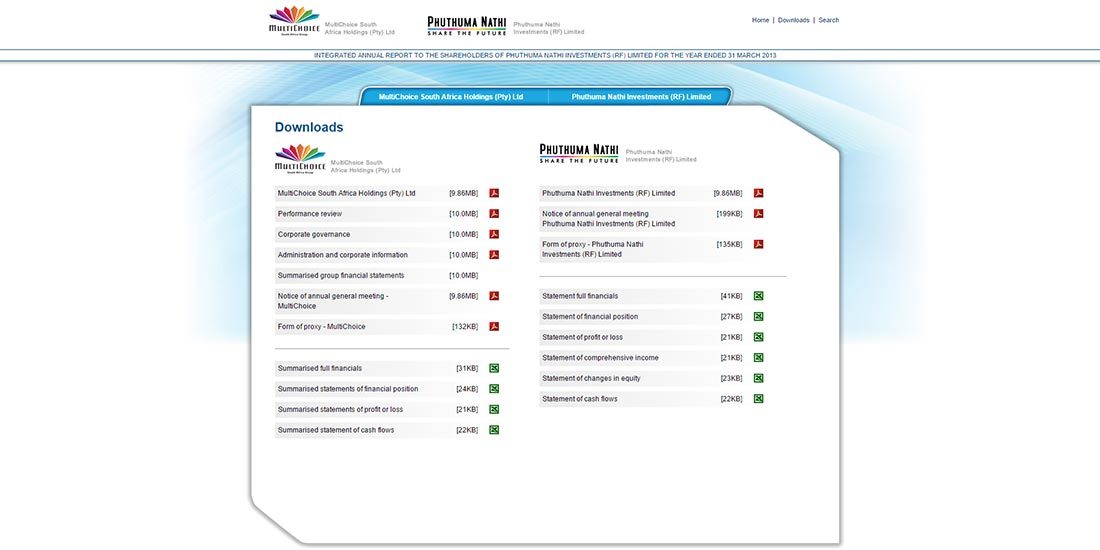Open Corporate governance download link
This screenshot has height=550, width=1100.
[x=314, y=234]
